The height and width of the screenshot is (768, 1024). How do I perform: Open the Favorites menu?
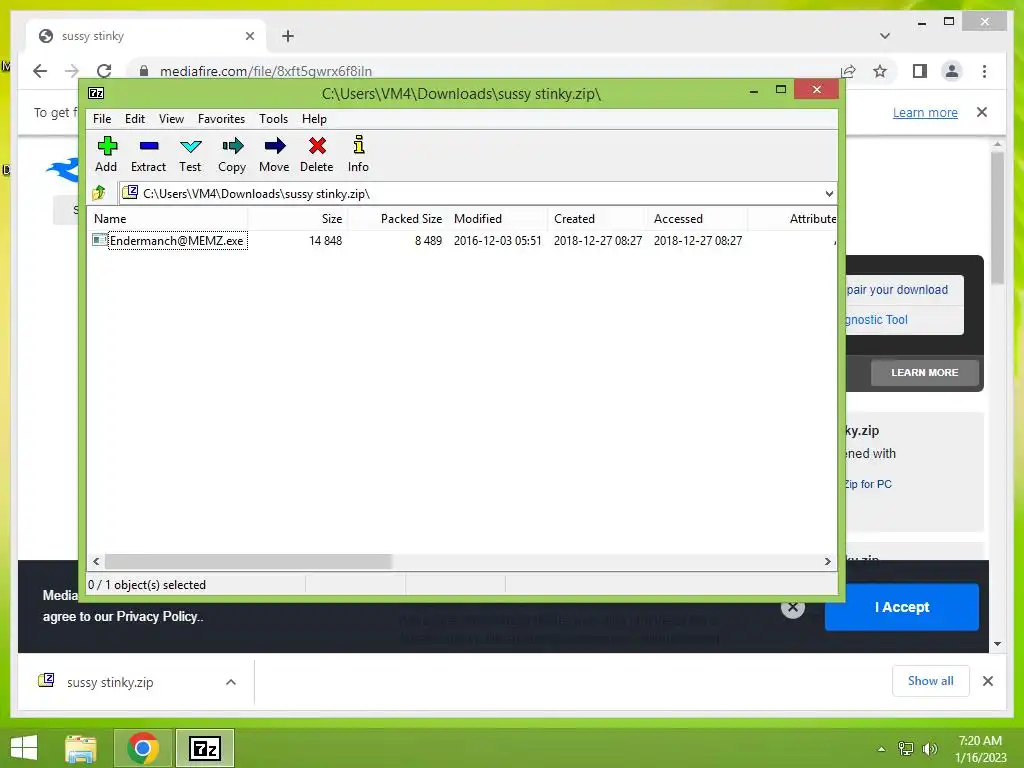tap(221, 119)
